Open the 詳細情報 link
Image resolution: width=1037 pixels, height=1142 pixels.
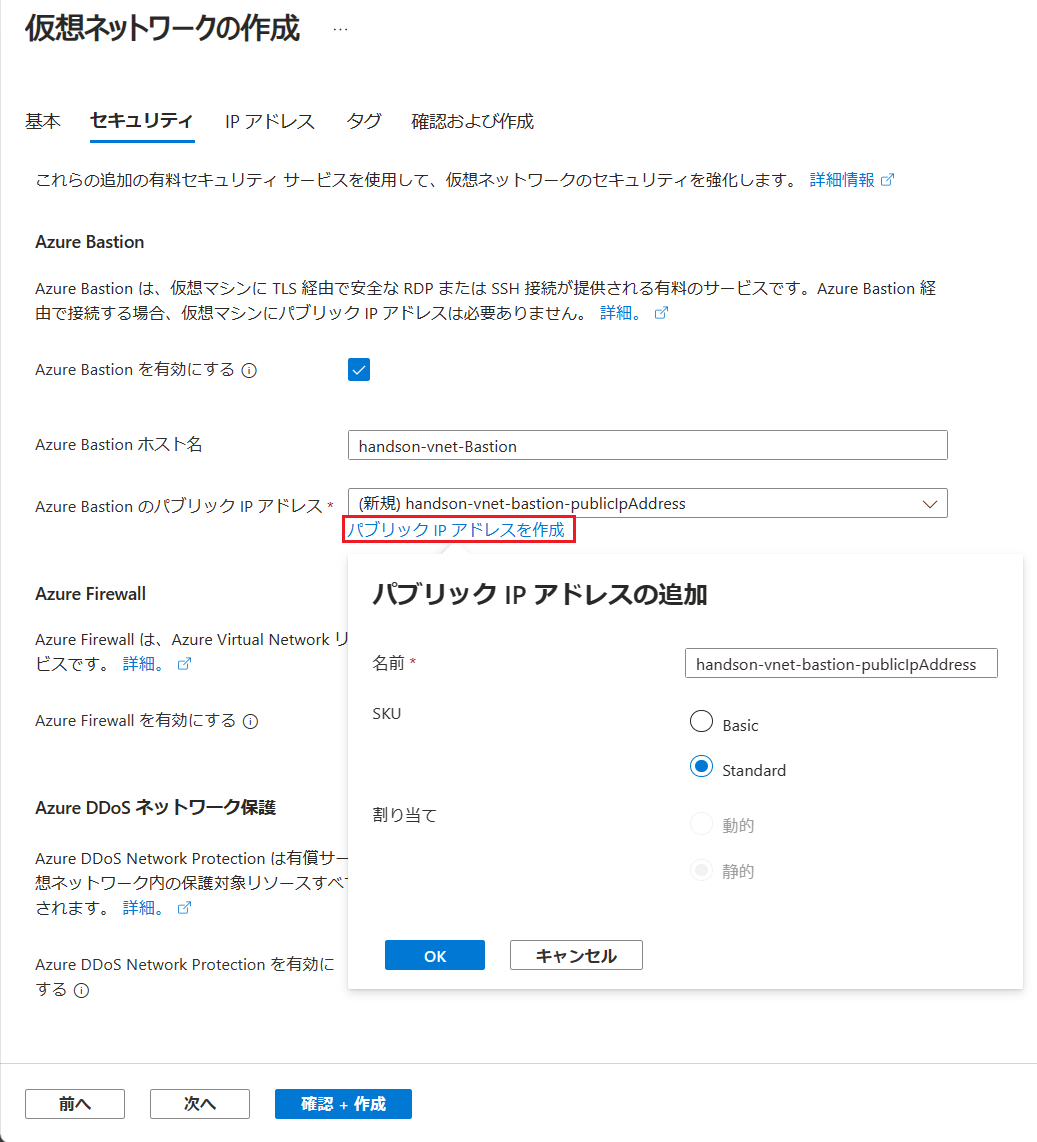843,180
